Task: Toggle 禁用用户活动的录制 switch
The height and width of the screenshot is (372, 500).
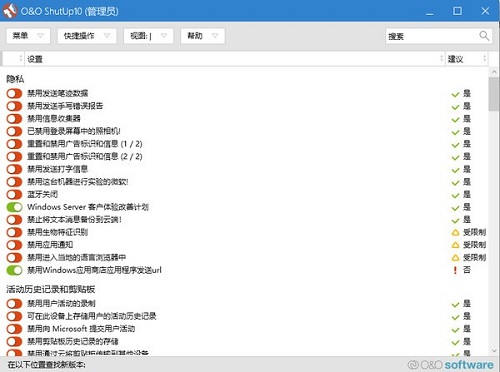Action: (x=14, y=304)
